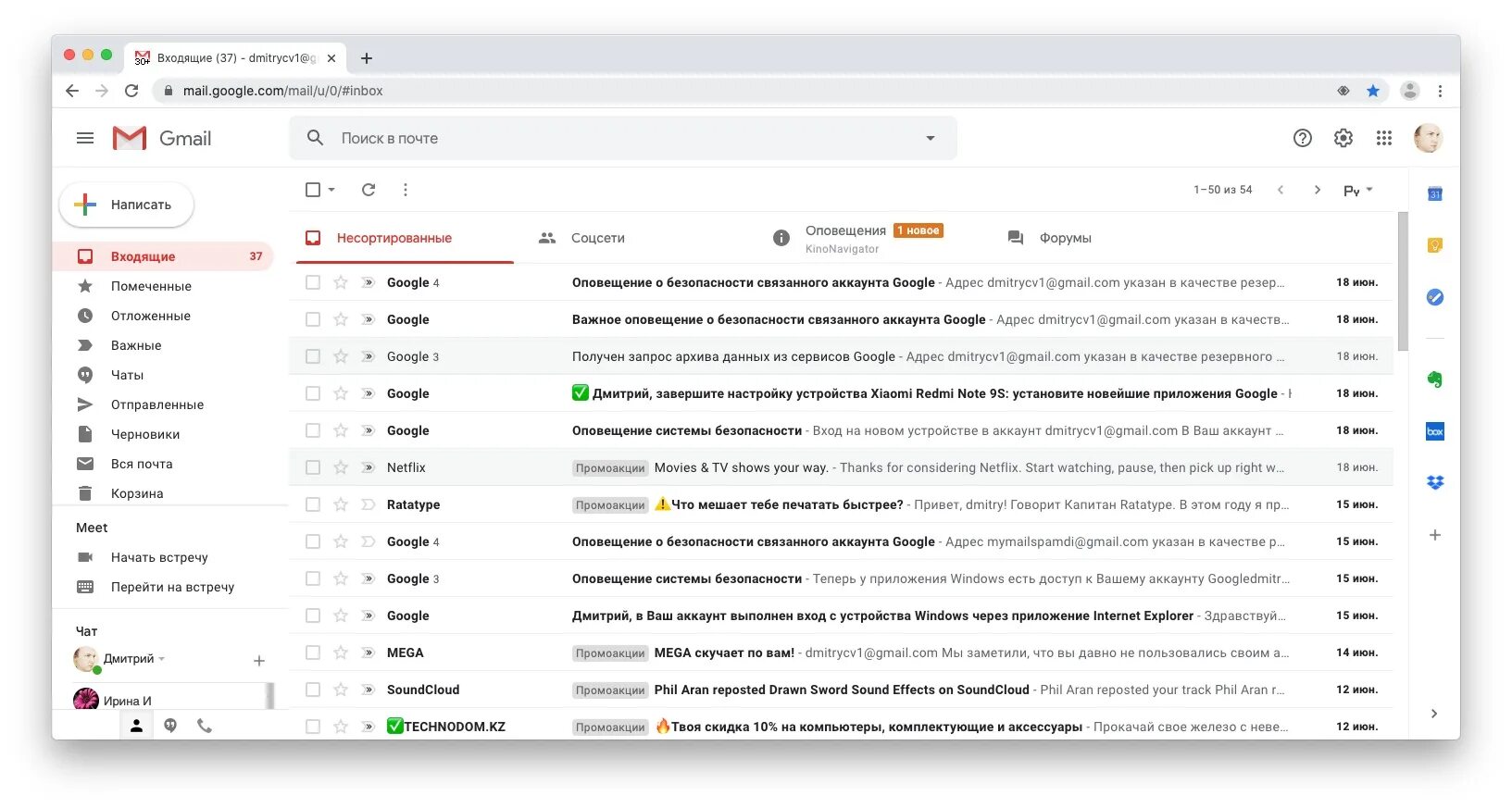Open the Support help icon
Screen dimensions: 1512x808
[1303, 138]
